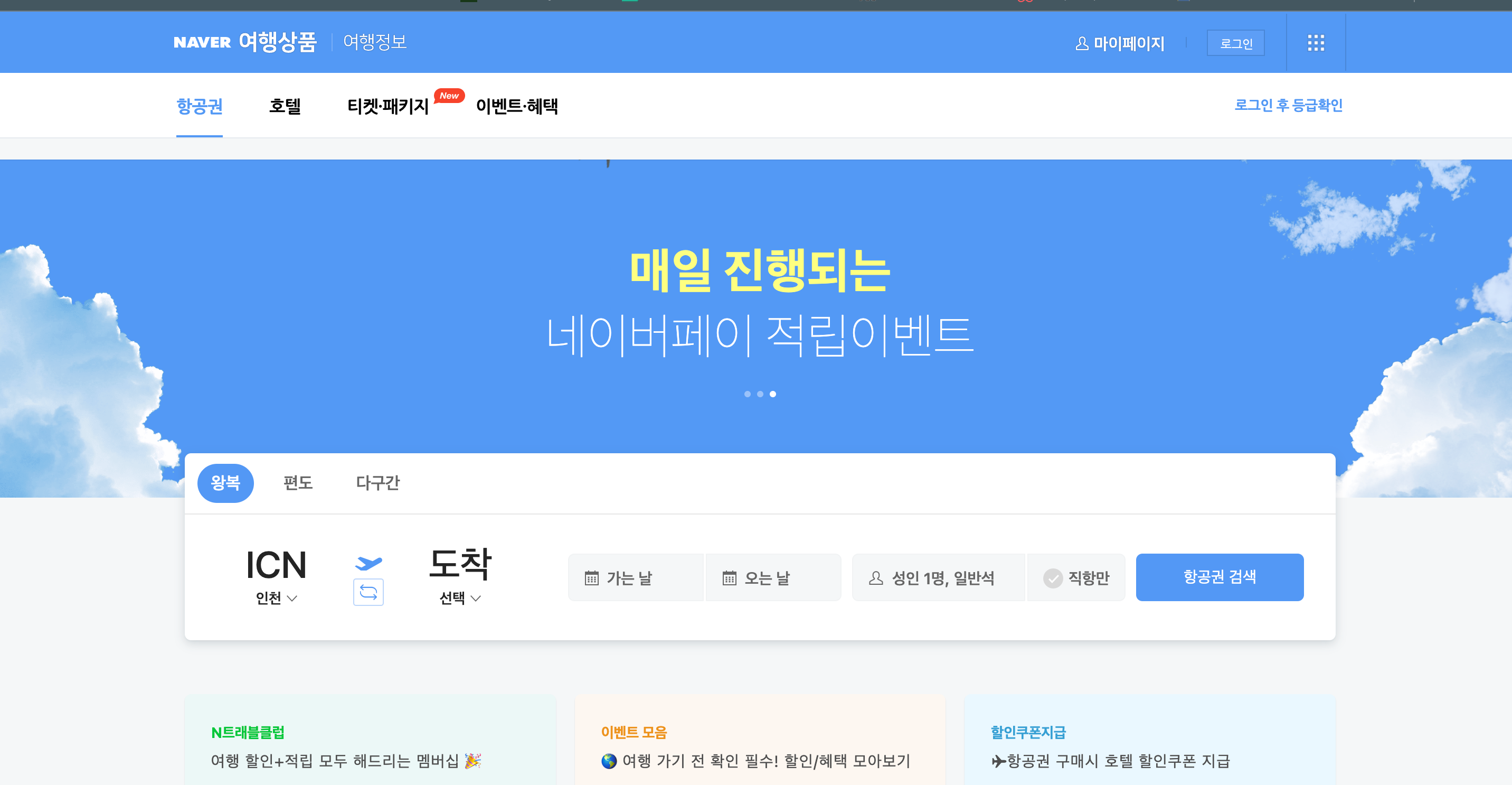The width and height of the screenshot is (1512, 785).
Task: Click the swap departure and arrival icon
Action: (368, 592)
